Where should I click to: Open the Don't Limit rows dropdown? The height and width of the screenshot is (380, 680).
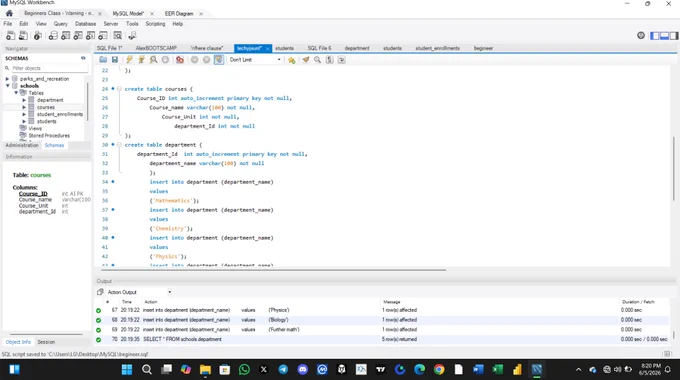click(x=255, y=60)
